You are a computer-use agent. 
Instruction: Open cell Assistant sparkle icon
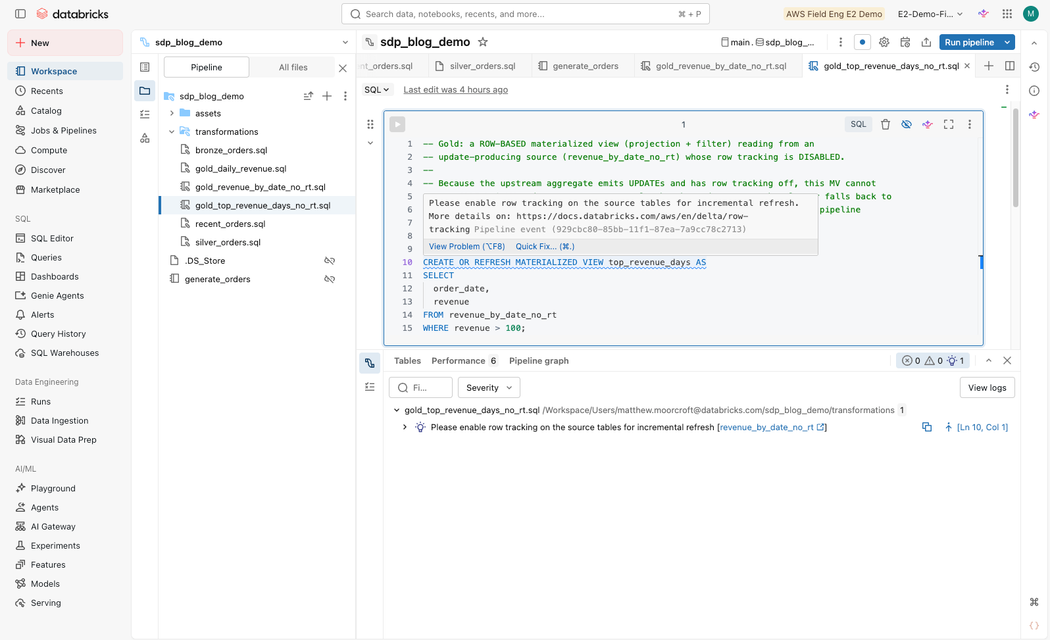click(x=927, y=124)
